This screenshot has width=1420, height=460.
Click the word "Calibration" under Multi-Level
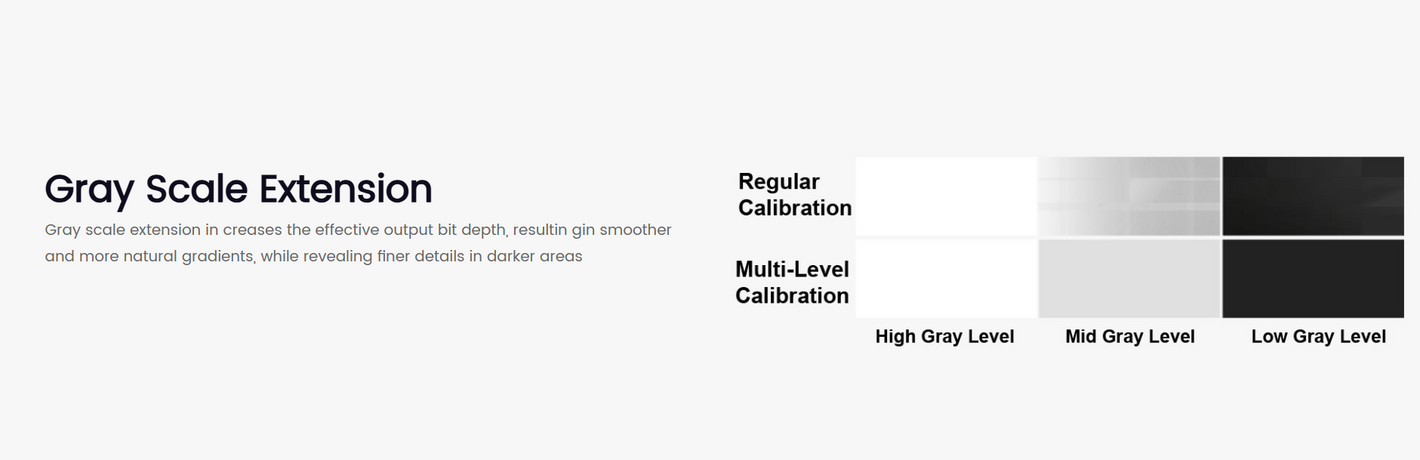pyautogui.click(x=792, y=296)
